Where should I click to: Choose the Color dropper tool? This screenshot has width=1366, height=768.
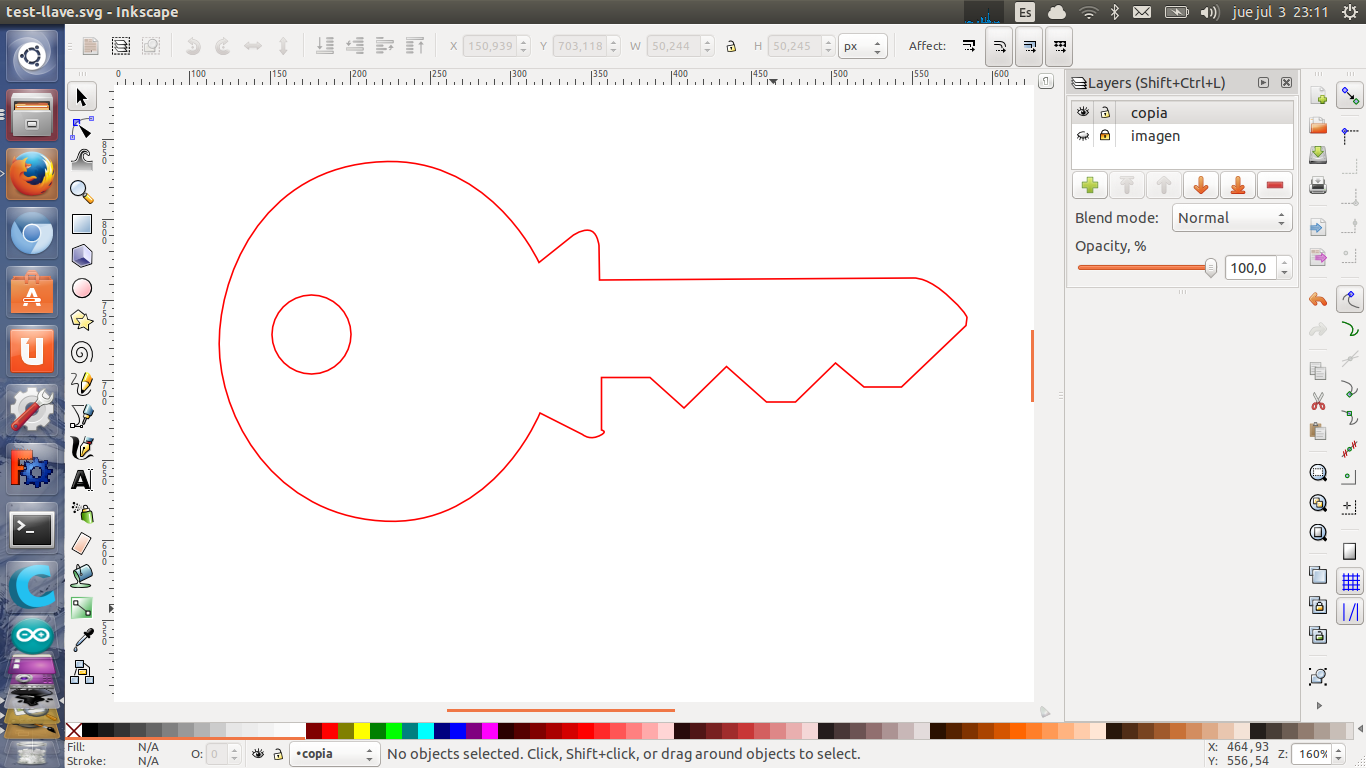[82, 639]
